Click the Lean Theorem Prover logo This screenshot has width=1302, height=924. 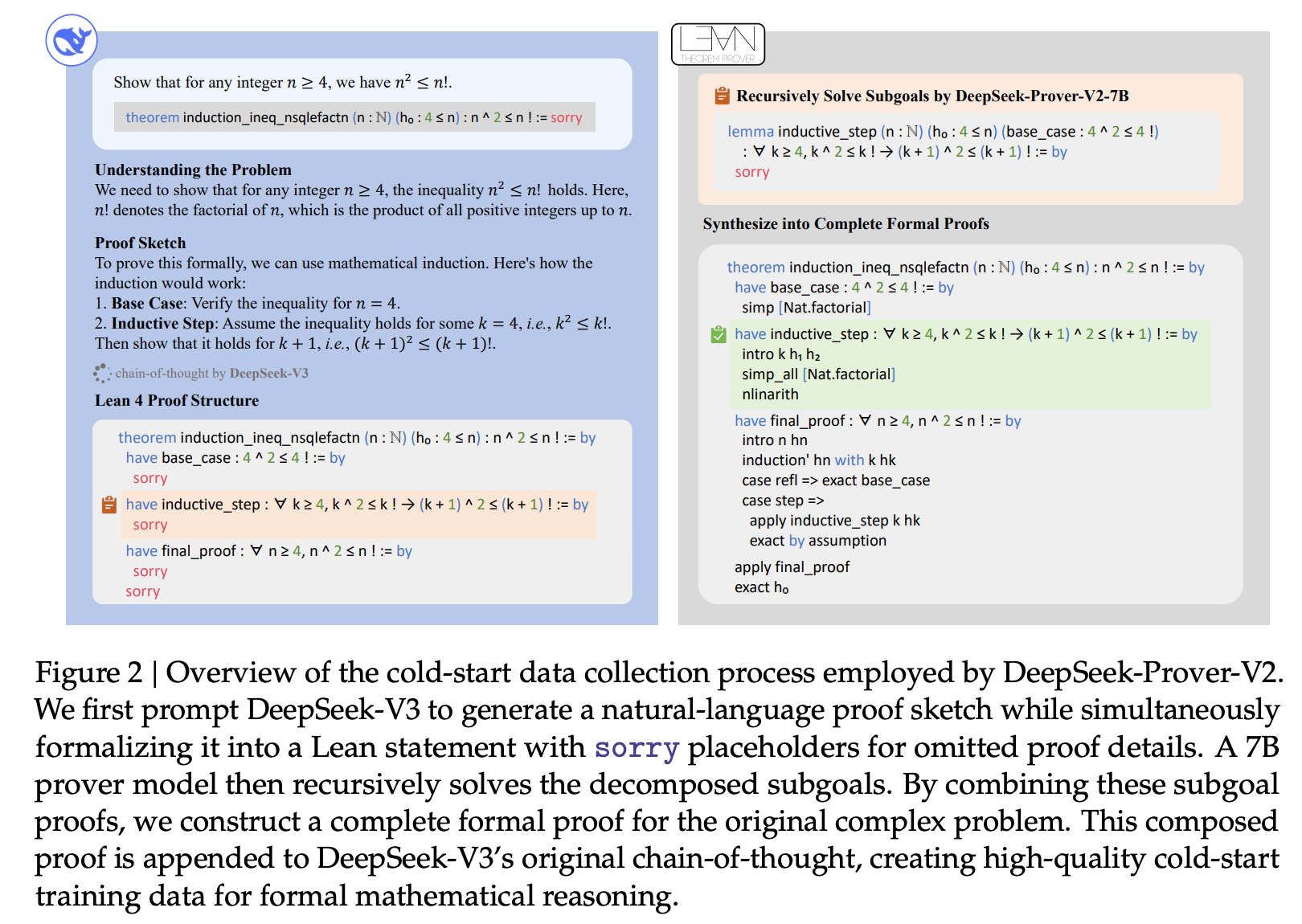[x=718, y=44]
